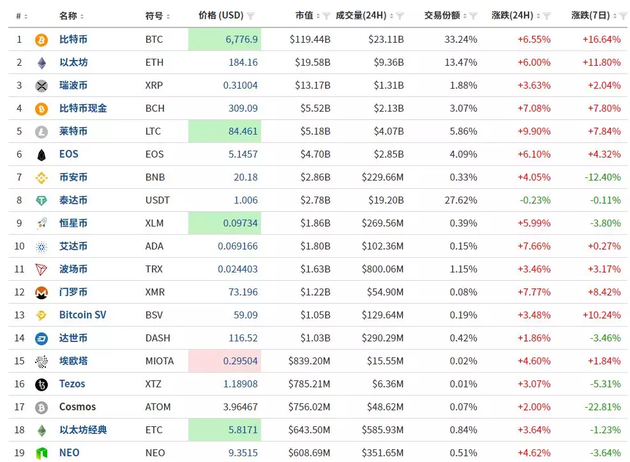Click the XRP coin icon
The image size is (630, 462).
41,86
